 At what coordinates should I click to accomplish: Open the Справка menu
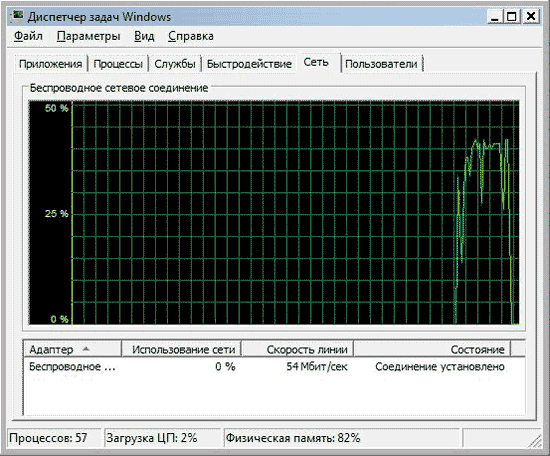tap(191, 36)
